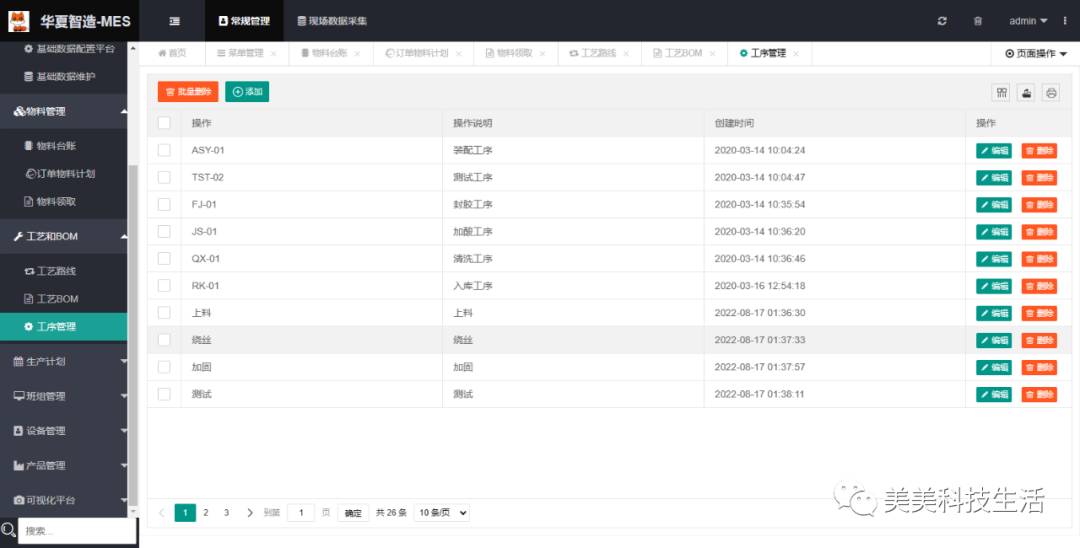
Task: Open the 10条/页 page size dropdown
Action: point(442,513)
